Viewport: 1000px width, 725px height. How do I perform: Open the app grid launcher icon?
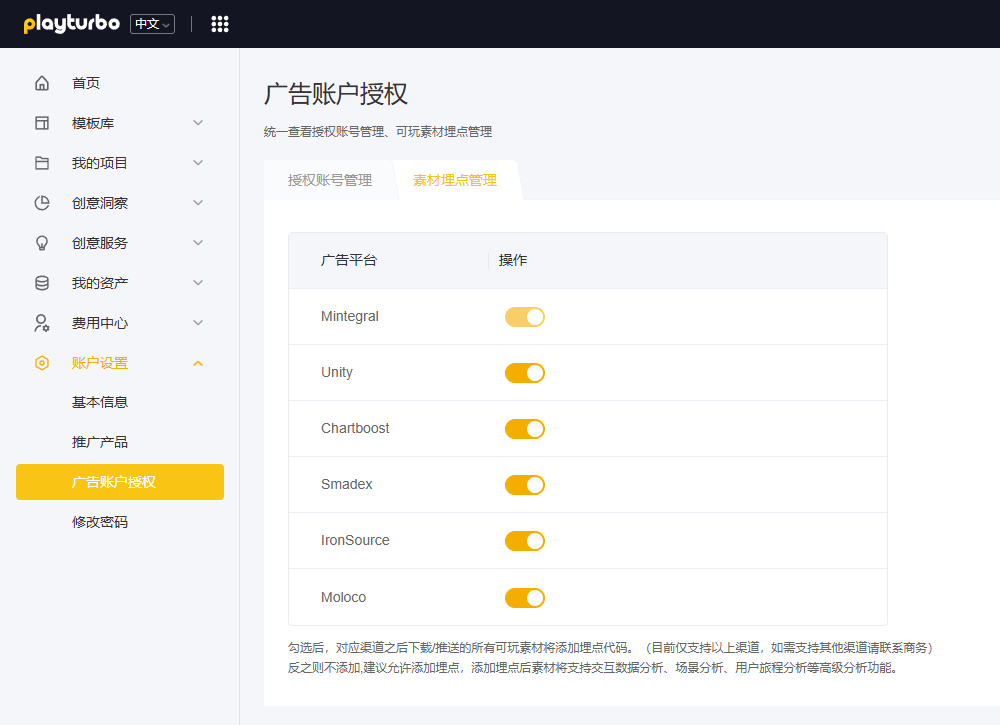tap(220, 24)
